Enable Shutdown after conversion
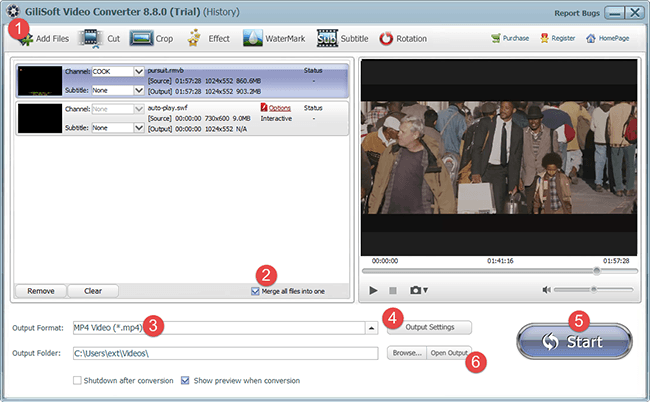This screenshot has height=402, width=650. tap(78, 380)
